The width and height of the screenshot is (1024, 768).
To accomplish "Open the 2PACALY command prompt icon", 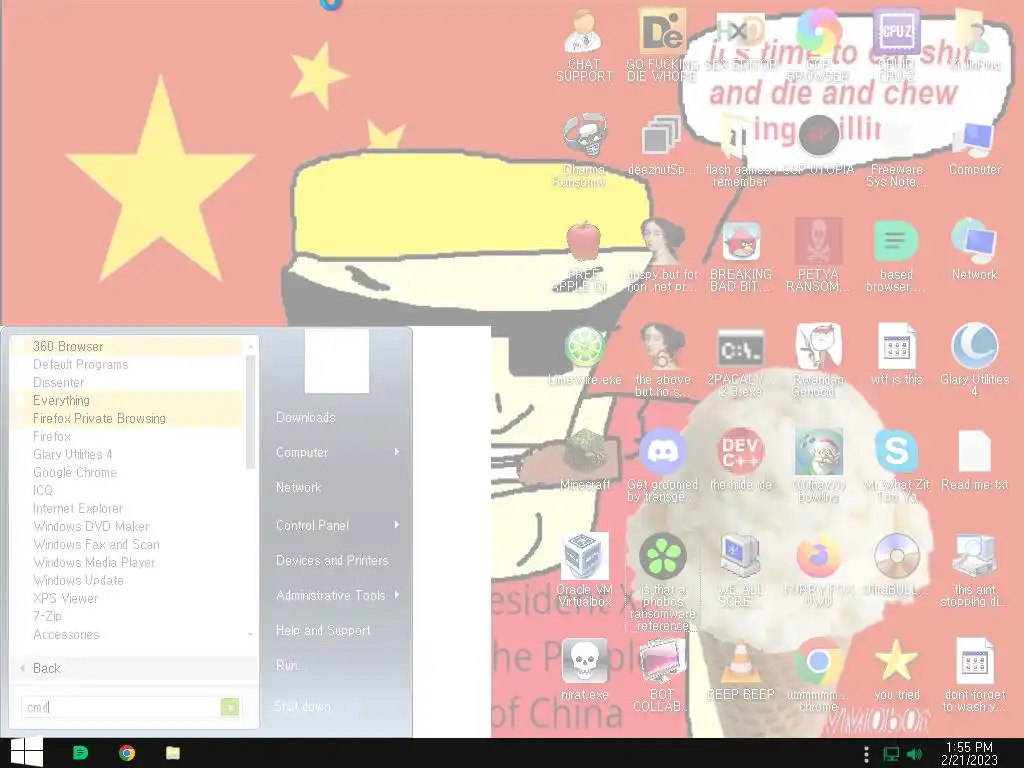I will pyautogui.click(x=740, y=362).
